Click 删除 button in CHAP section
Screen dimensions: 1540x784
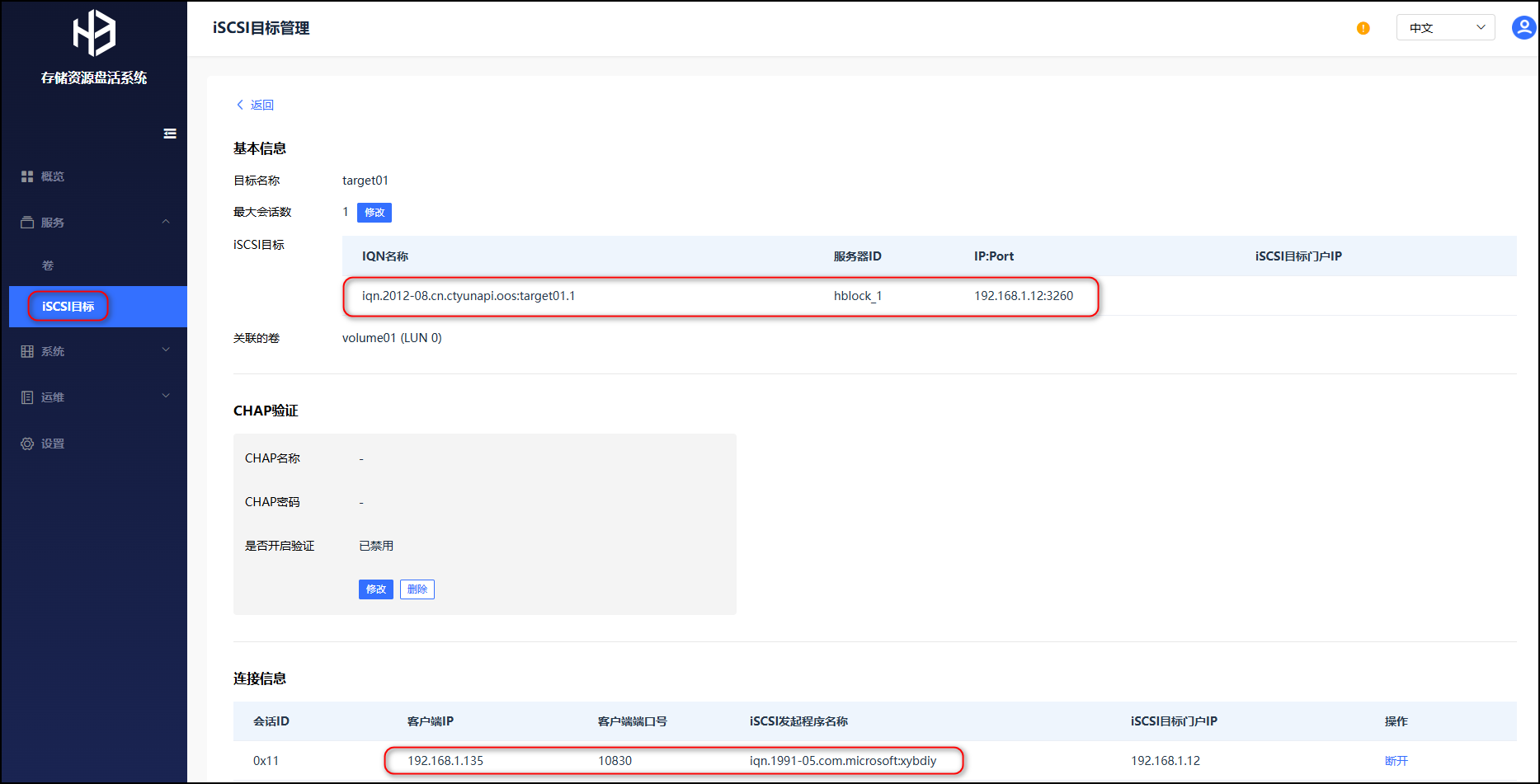point(417,589)
